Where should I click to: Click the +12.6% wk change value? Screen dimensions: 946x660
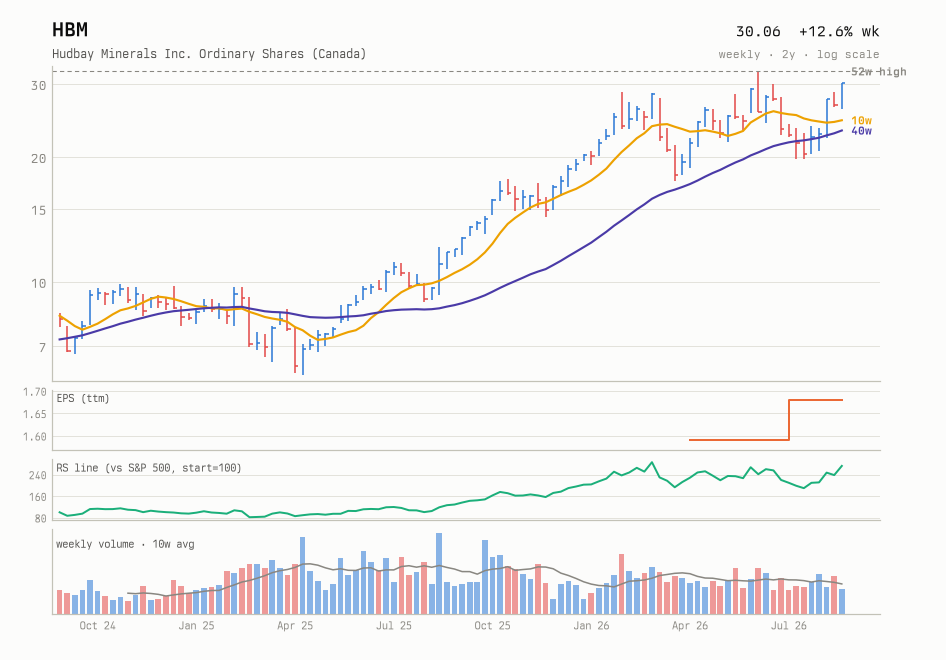click(839, 31)
